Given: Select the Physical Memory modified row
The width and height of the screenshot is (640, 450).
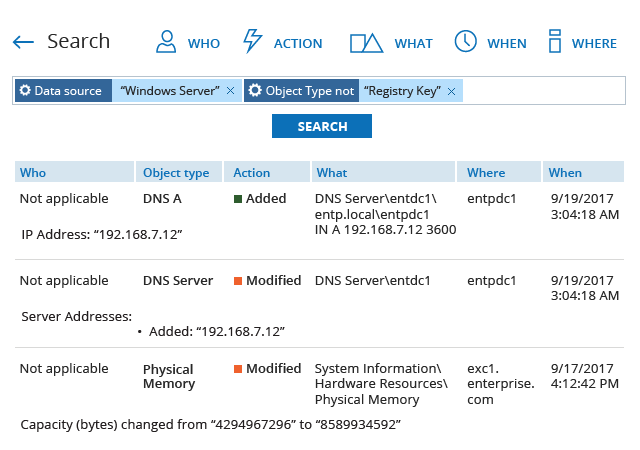Looking at the screenshot, I should (320, 385).
